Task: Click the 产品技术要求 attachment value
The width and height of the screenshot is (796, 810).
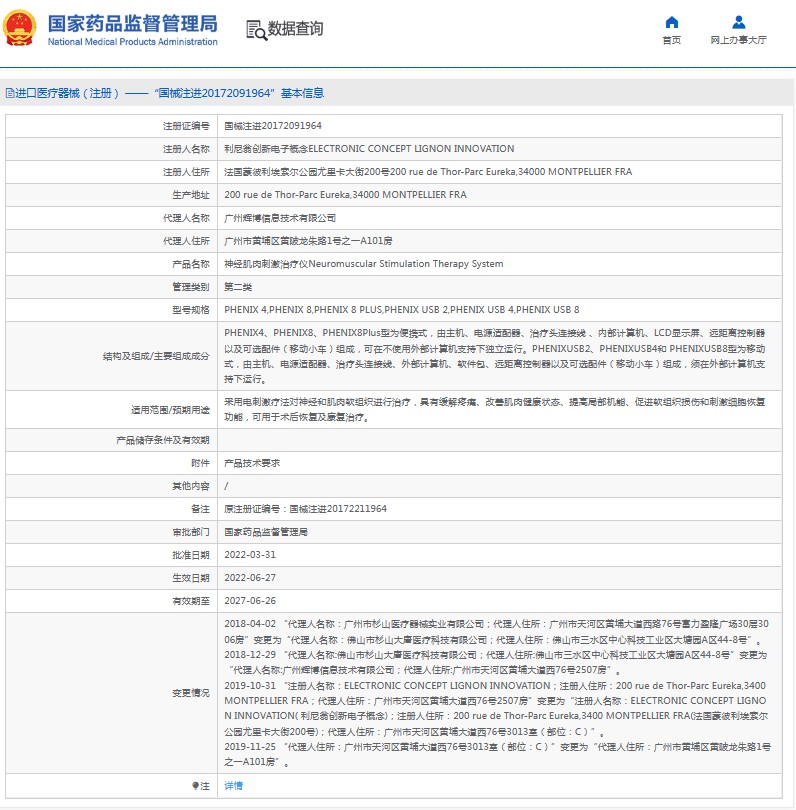Action: [252, 463]
